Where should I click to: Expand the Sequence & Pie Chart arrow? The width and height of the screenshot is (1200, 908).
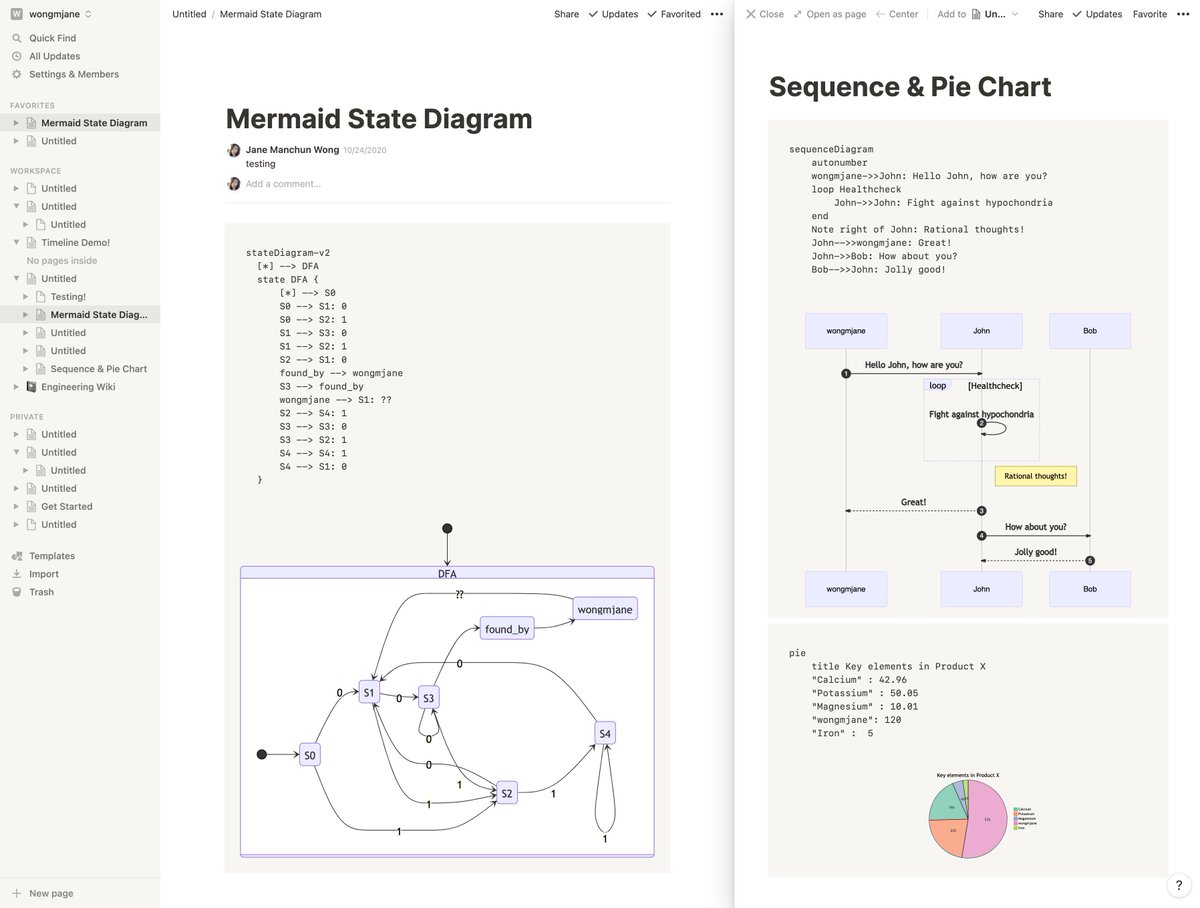(26, 369)
